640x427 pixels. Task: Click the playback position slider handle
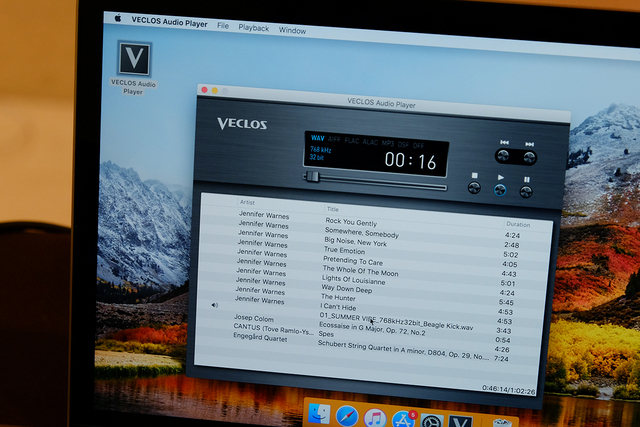[312, 177]
